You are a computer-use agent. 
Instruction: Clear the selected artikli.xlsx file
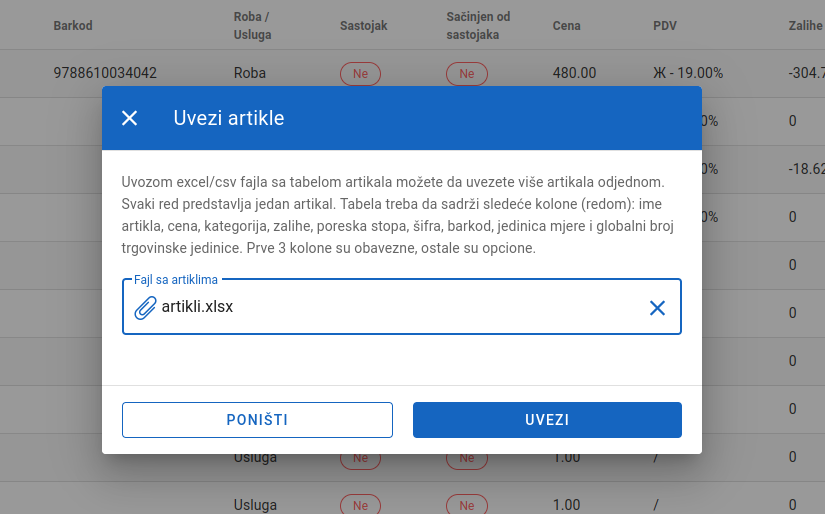(657, 308)
